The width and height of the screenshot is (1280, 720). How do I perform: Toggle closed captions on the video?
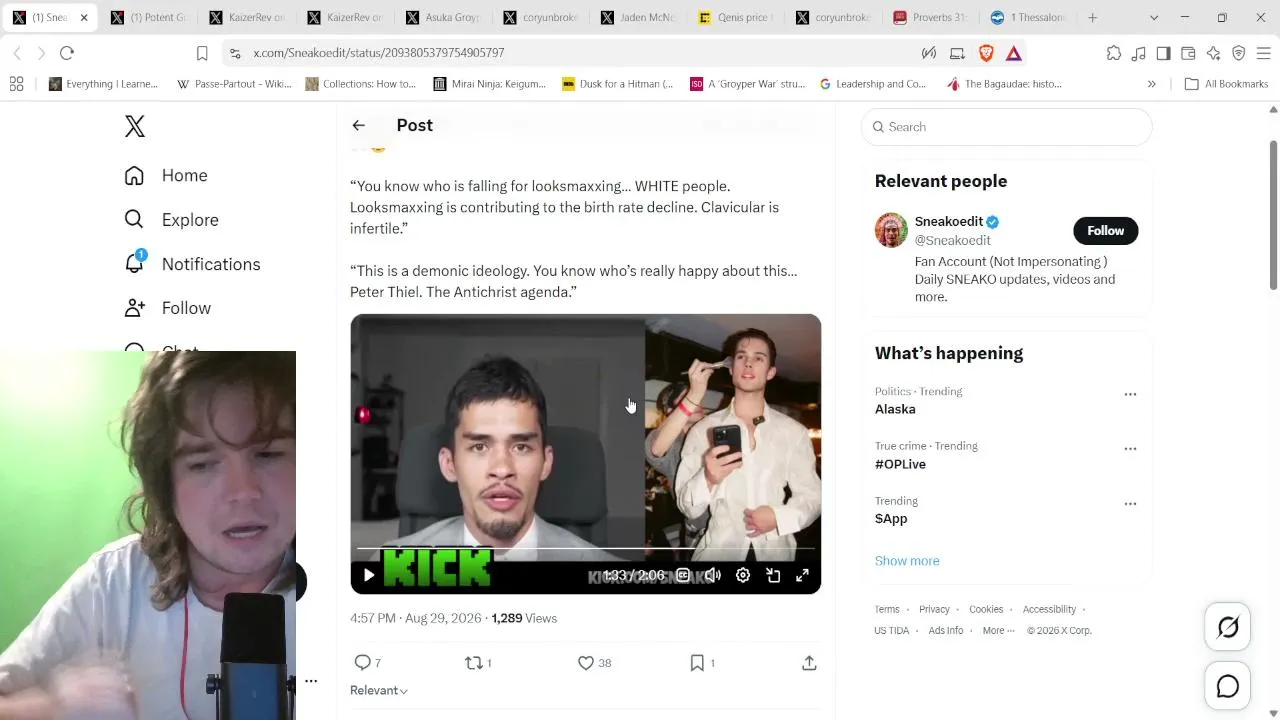tap(683, 575)
